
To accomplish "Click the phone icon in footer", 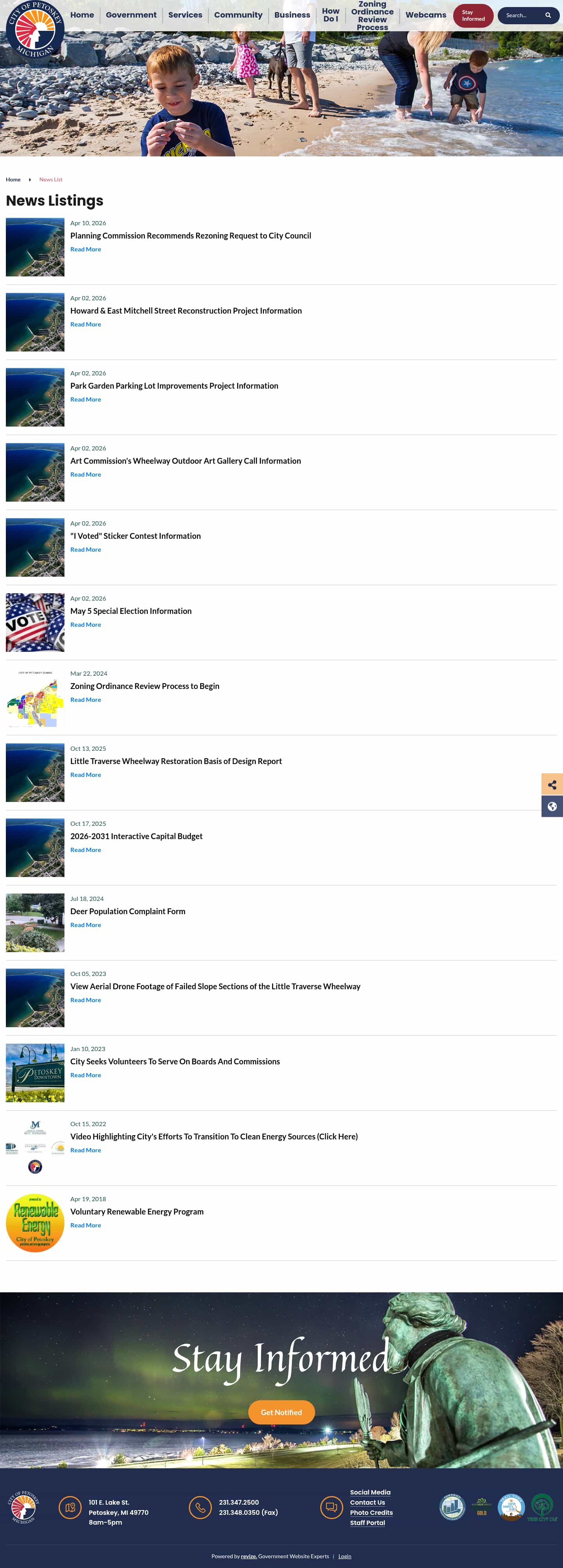I will [200, 1508].
